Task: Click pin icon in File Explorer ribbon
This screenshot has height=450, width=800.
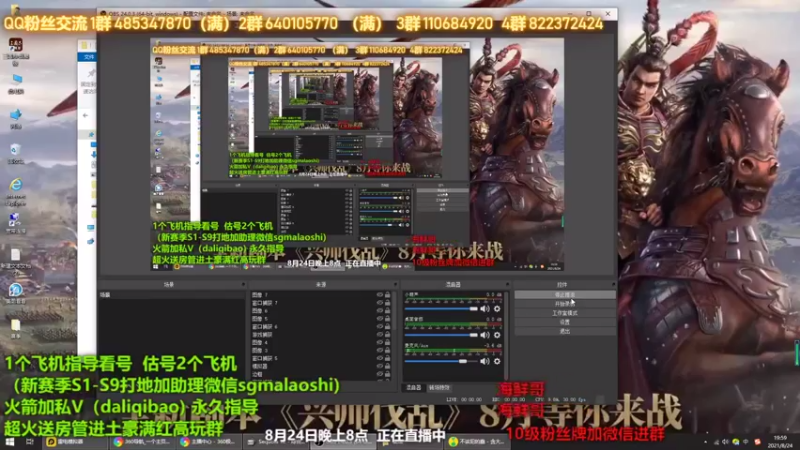Action: pyautogui.click(x=91, y=73)
